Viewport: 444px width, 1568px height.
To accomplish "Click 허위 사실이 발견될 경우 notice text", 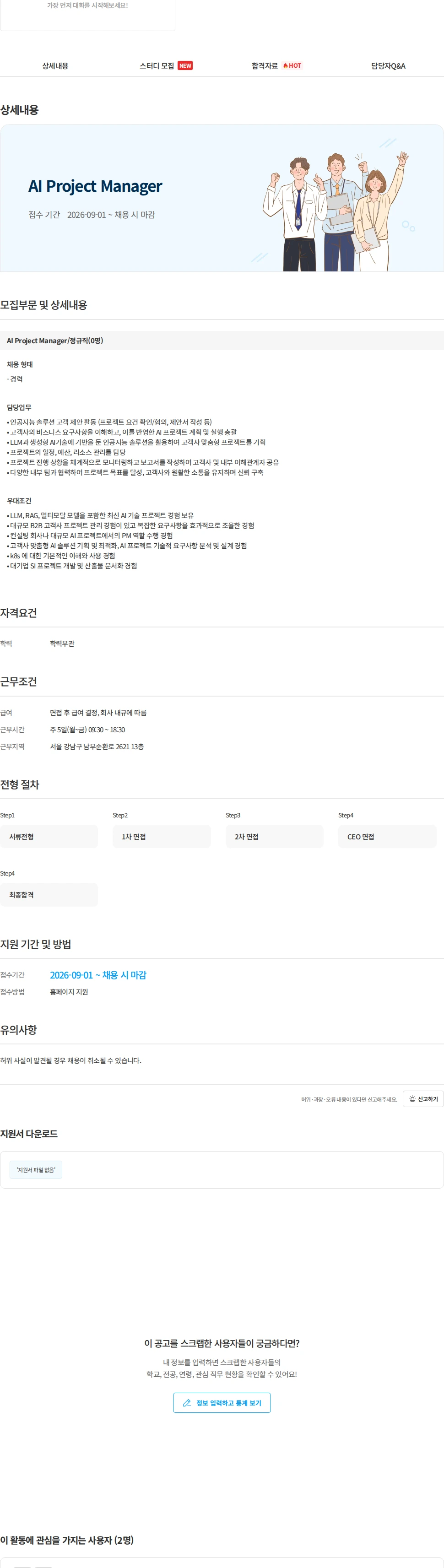I will 70,1060.
